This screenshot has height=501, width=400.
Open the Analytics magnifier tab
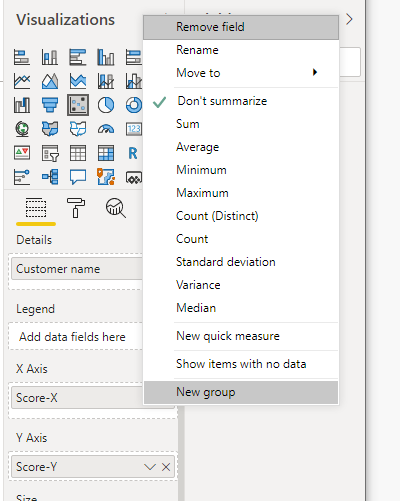pyautogui.click(x=116, y=208)
